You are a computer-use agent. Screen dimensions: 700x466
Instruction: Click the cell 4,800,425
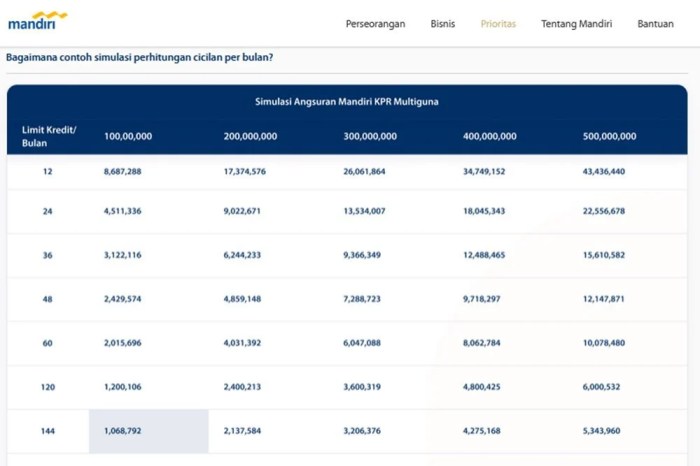[x=481, y=387]
